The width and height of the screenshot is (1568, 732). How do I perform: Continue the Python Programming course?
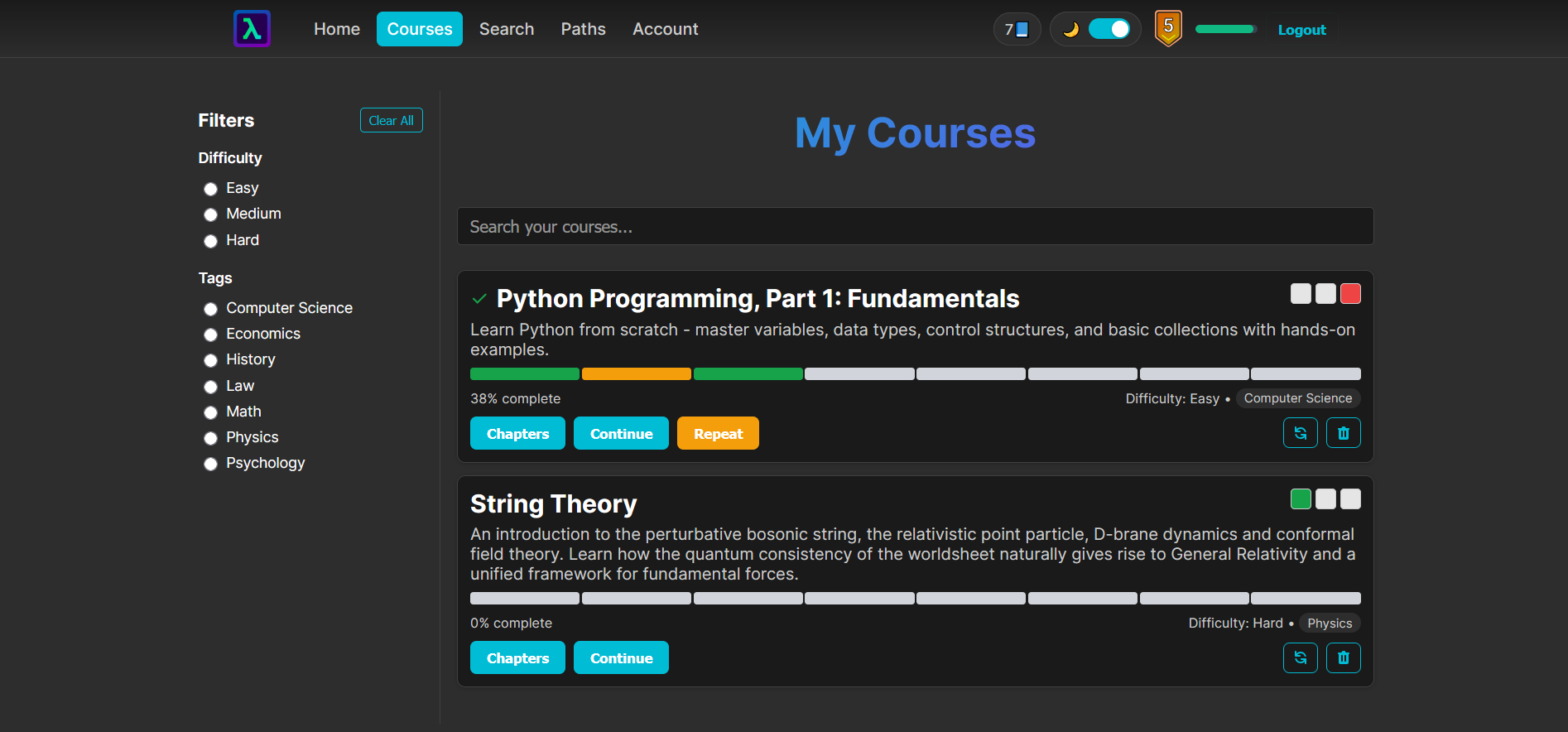pos(621,433)
